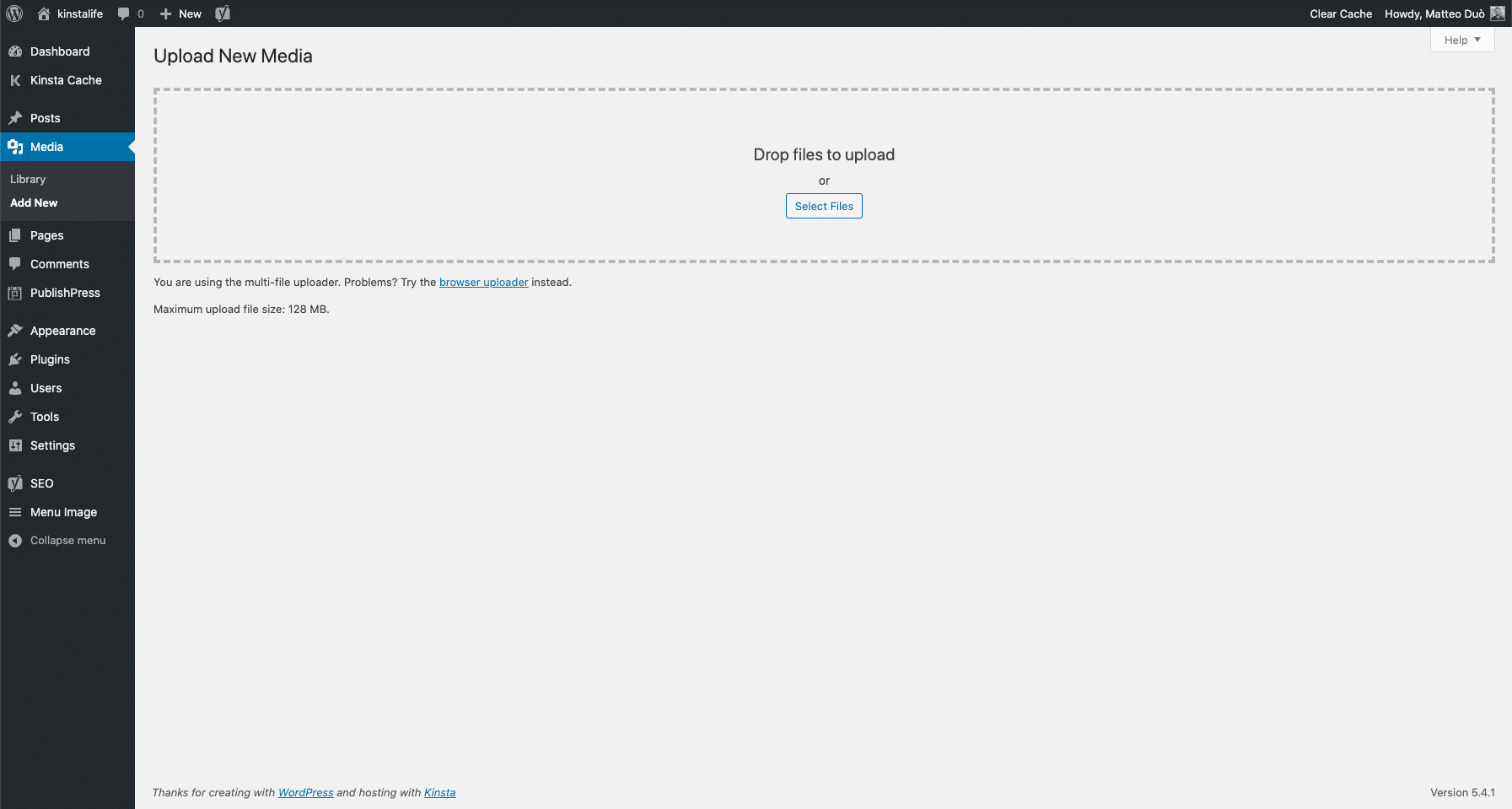Open comments via the speech bubble icon
This screenshot has width=1512, height=809.
(123, 13)
